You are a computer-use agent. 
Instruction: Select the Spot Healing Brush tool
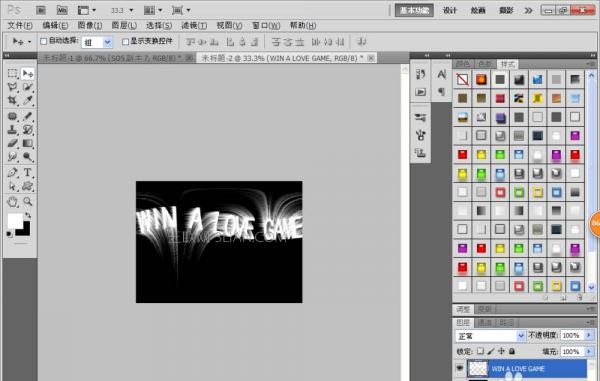click(12, 116)
